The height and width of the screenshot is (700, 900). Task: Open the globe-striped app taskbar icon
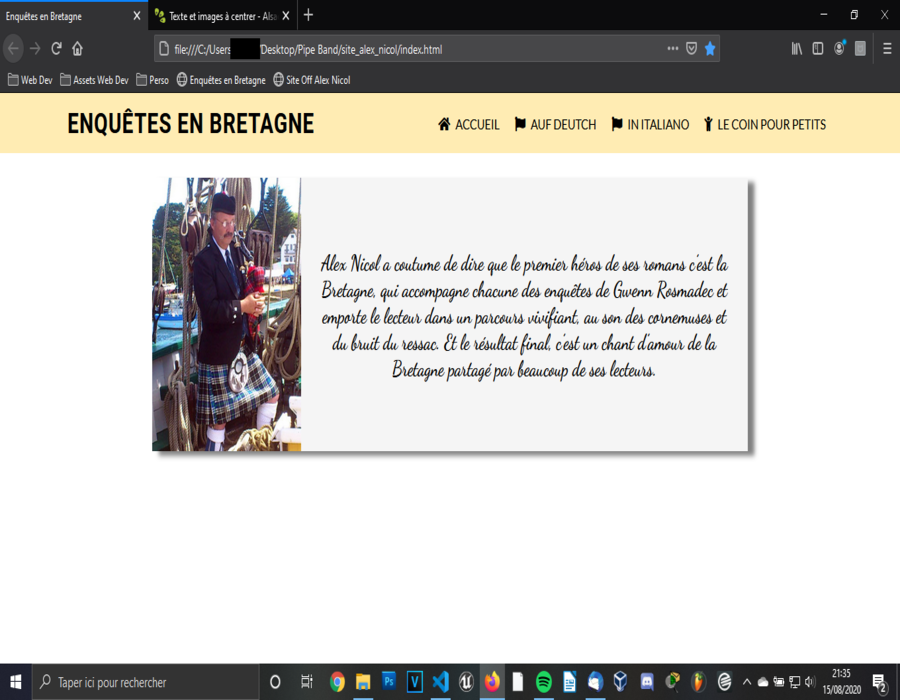click(724, 682)
